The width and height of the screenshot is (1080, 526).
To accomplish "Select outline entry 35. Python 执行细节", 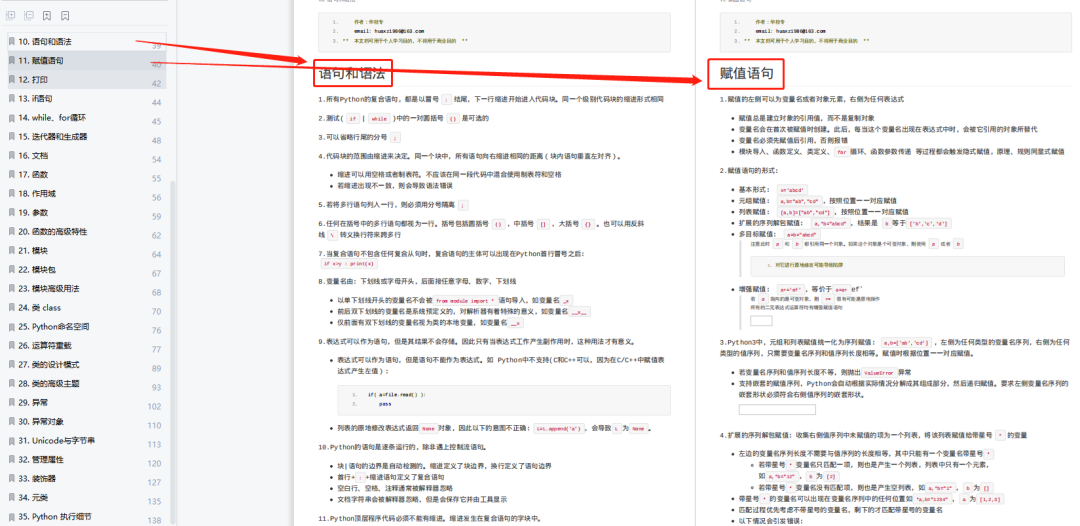I will [87, 516].
